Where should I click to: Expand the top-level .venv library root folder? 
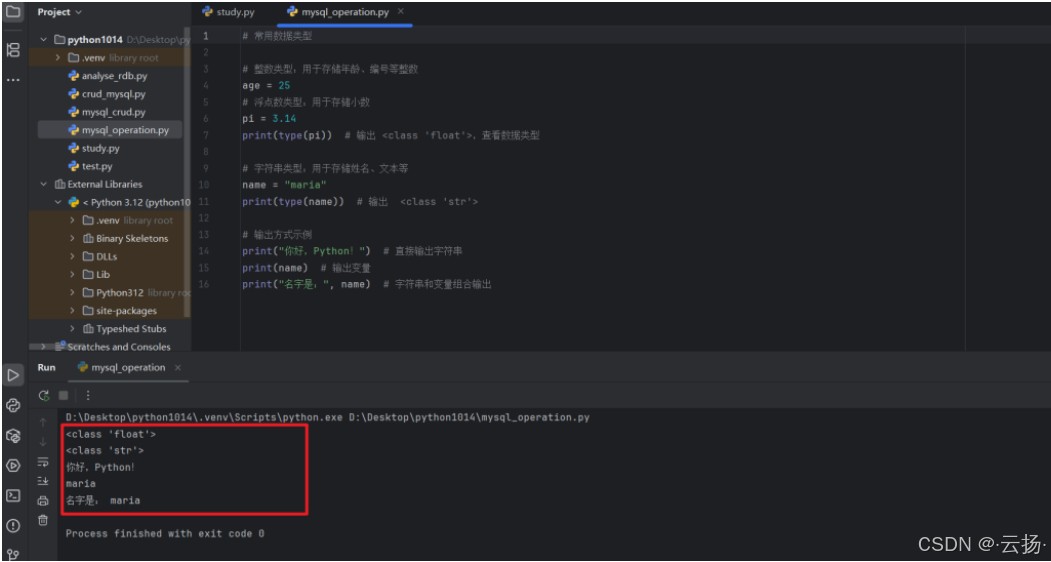click(x=58, y=58)
